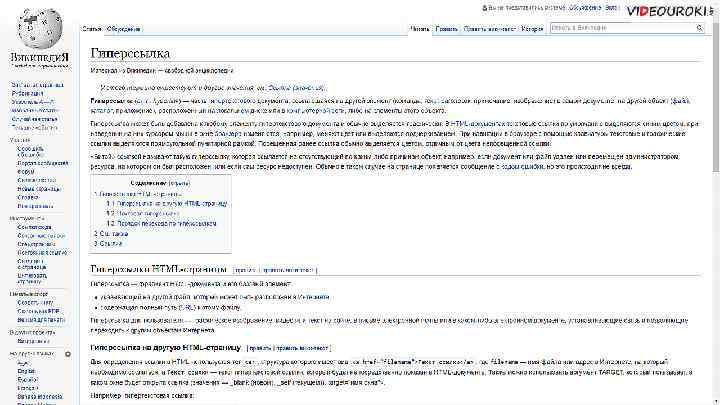Screen dimensions: 720x405
Task: Click Цитировать страницу in the sidebar
Action: point(32,278)
